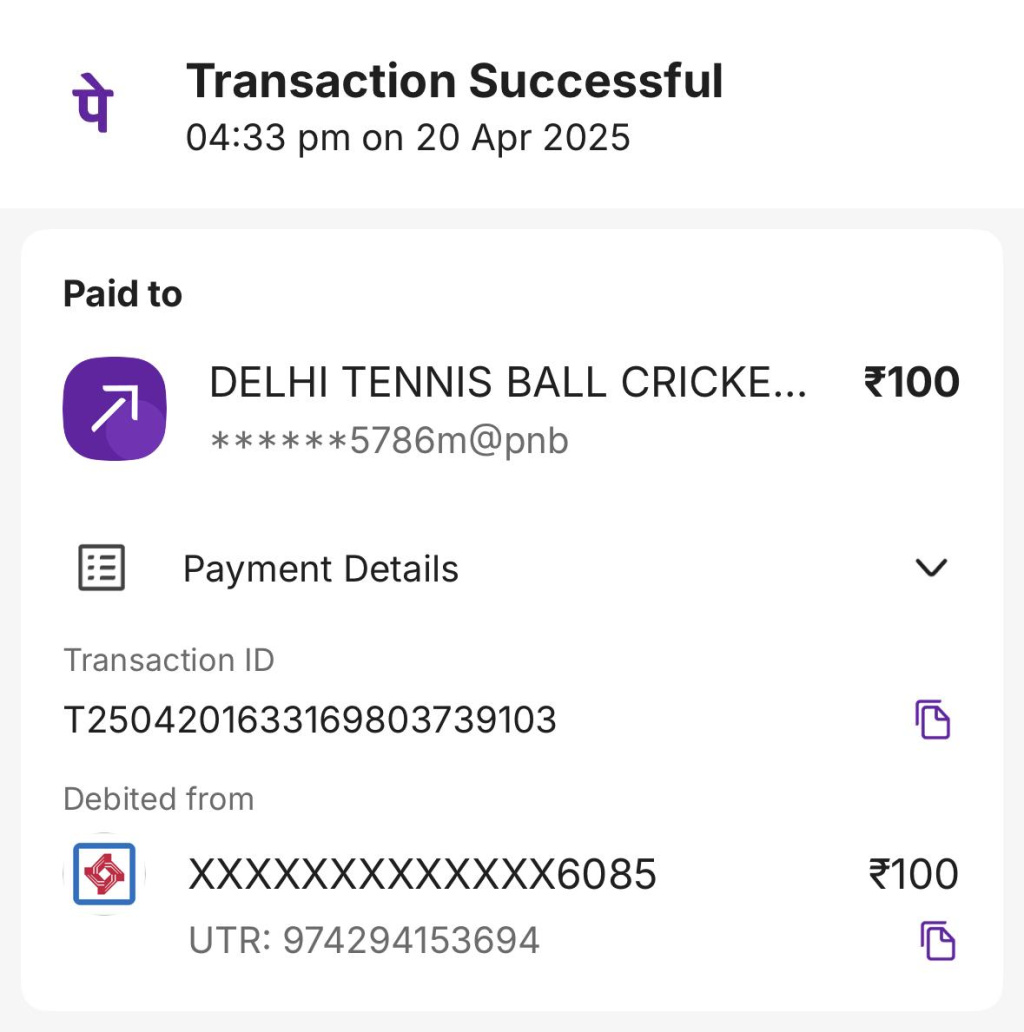Tap the PhonePe logo in the header
Screen dimensions: 1024x1032
92,105
